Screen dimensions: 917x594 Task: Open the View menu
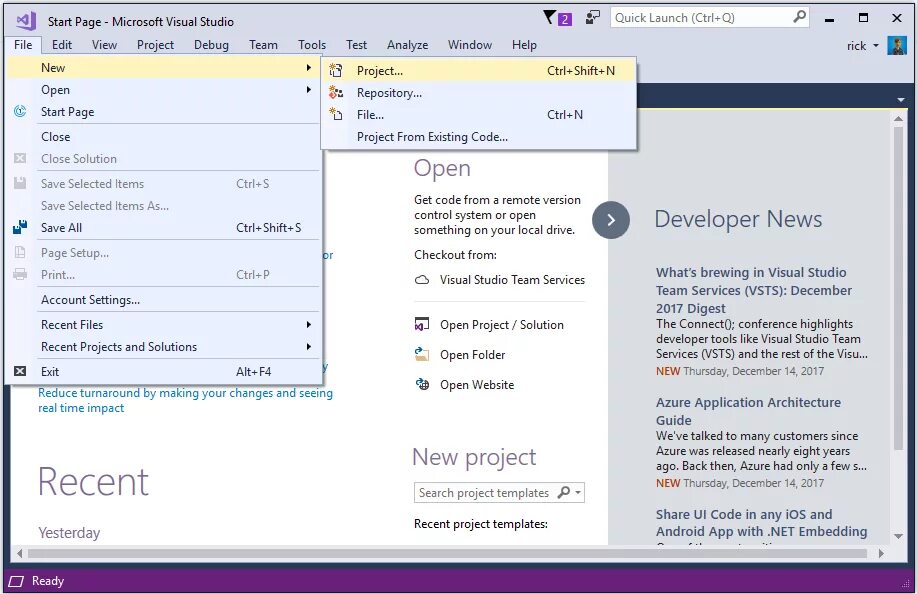(x=104, y=44)
